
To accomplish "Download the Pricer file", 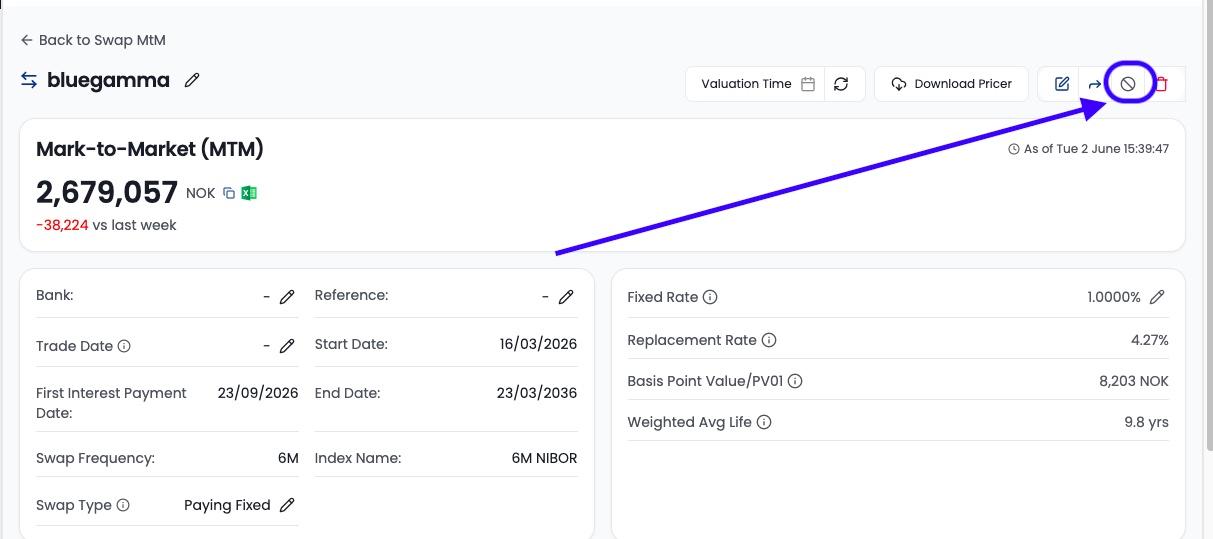I will coord(951,84).
